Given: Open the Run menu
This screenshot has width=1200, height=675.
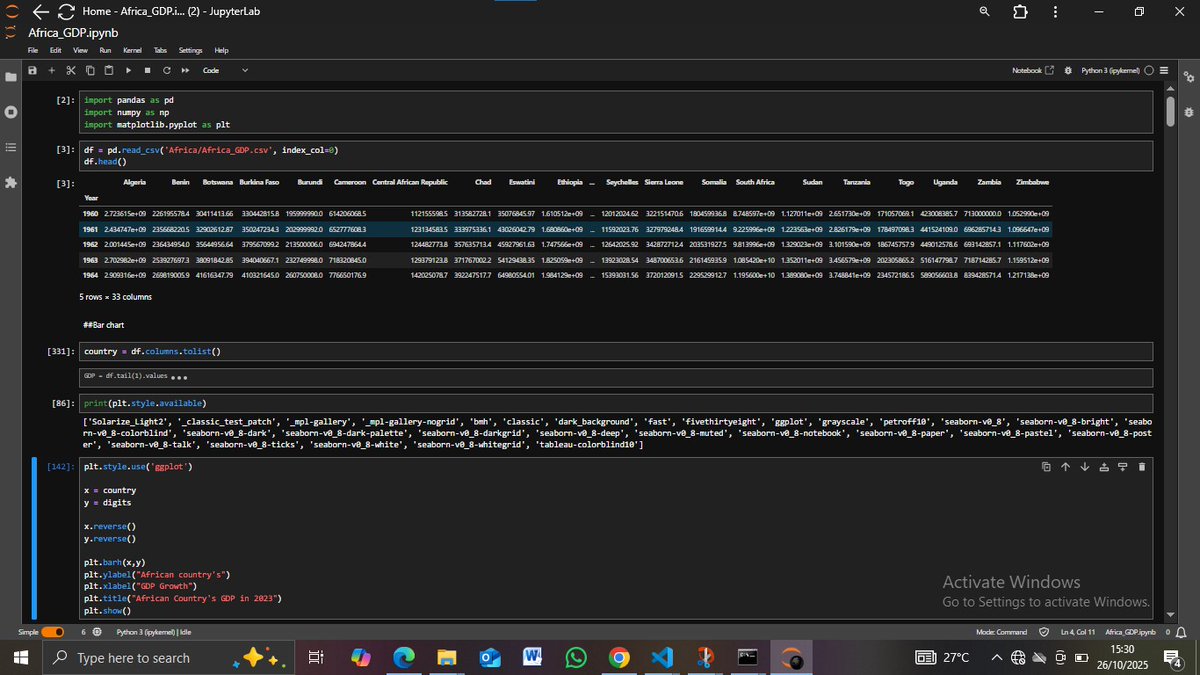Looking at the screenshot, I should (105, 50).
